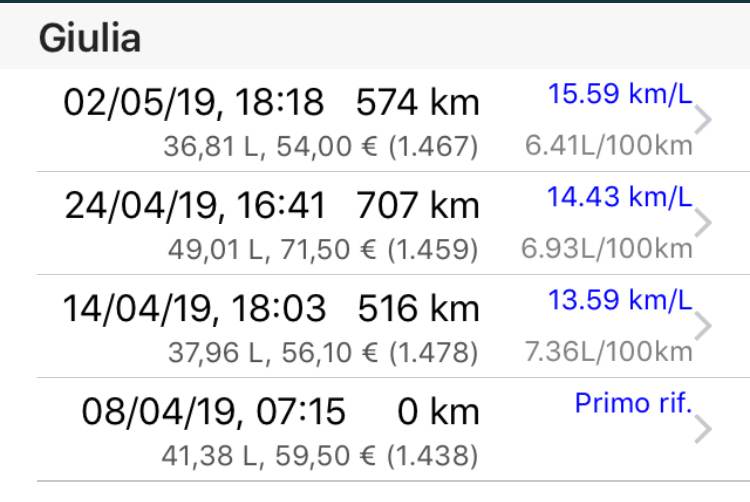Screen dimensions: 750x502
Task: Select the 14/04/19, 18:03 date text
Action: point(194,309)
